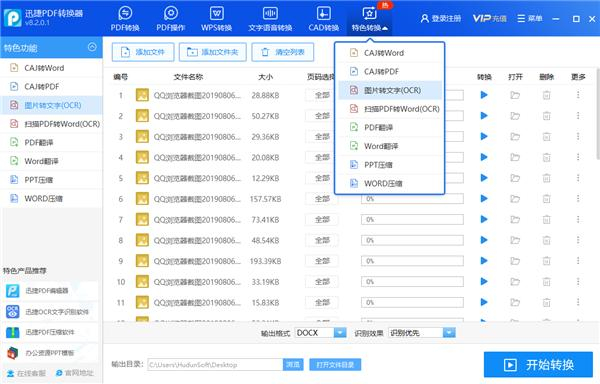Open page selection 全部 for file 6

pyautogui.click(x=322, y=199)
